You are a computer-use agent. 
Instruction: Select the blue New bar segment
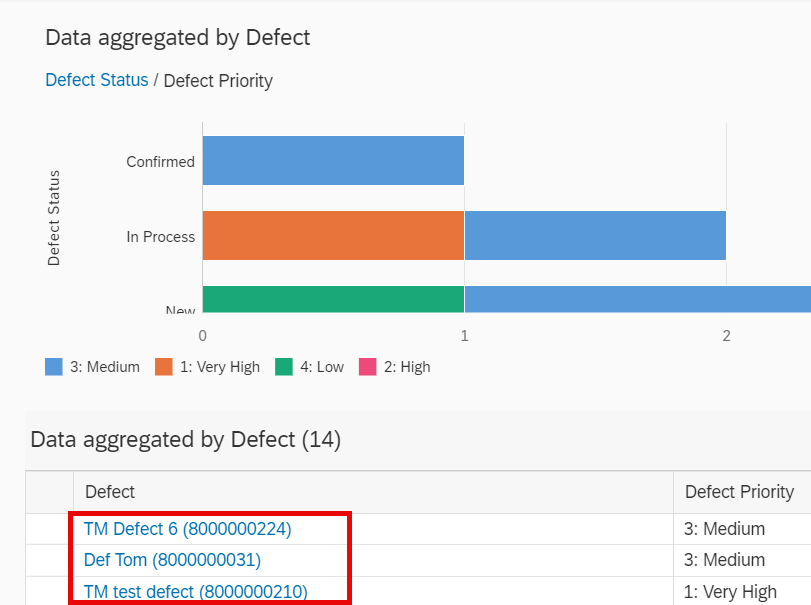click(637, 299)
